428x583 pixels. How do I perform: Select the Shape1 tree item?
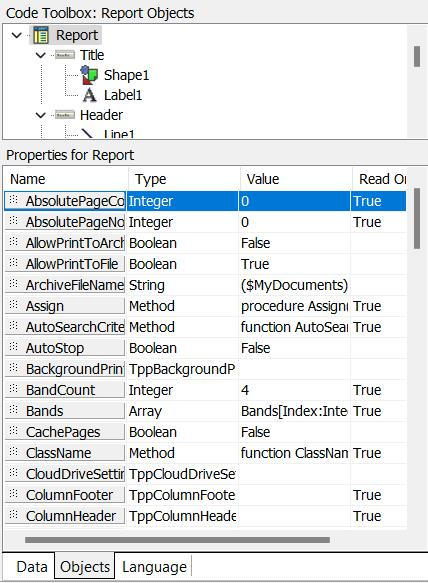tap(126, 75)
